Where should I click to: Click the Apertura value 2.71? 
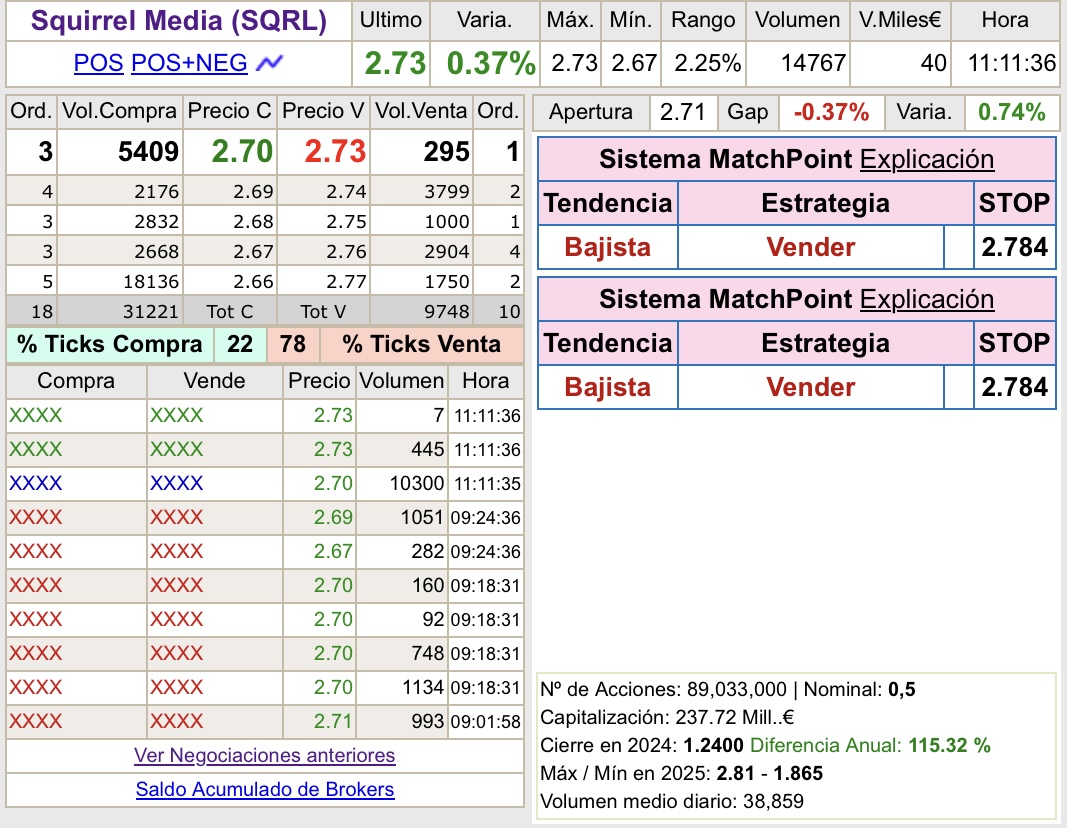(683, 112)
